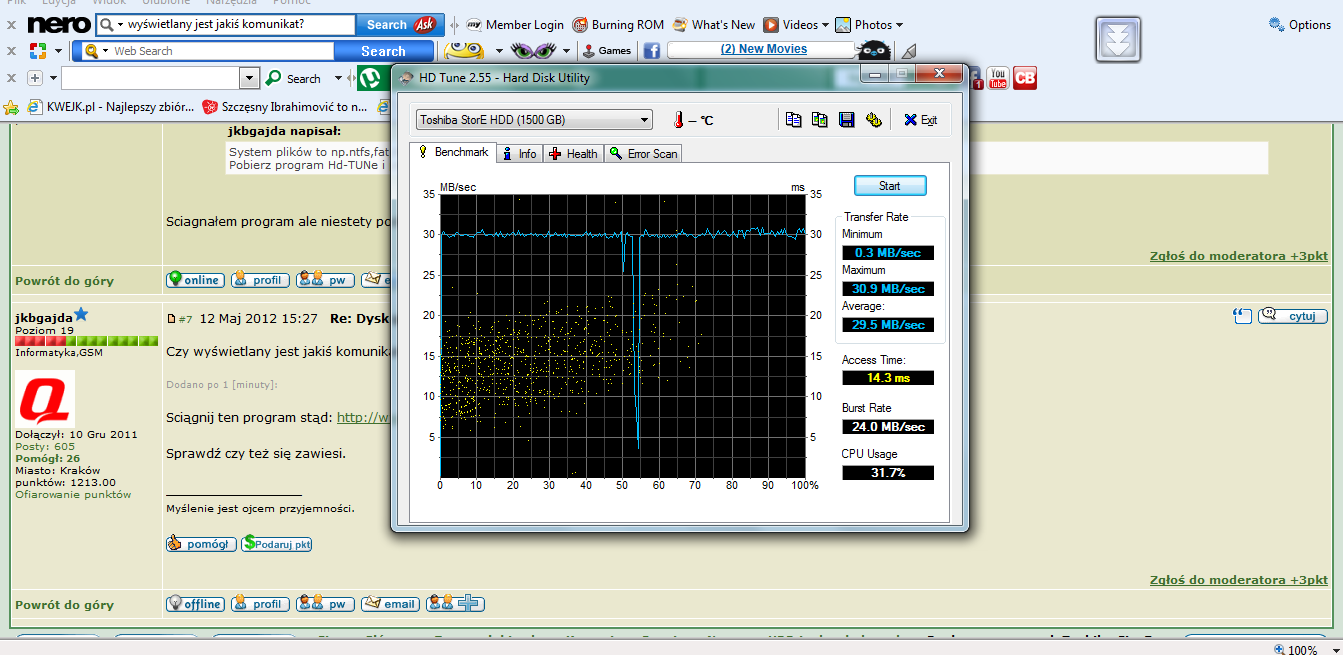
Task: Click the Maximum transfer rate value 30.9 MB/sec
Action: (x=888, y=289)
